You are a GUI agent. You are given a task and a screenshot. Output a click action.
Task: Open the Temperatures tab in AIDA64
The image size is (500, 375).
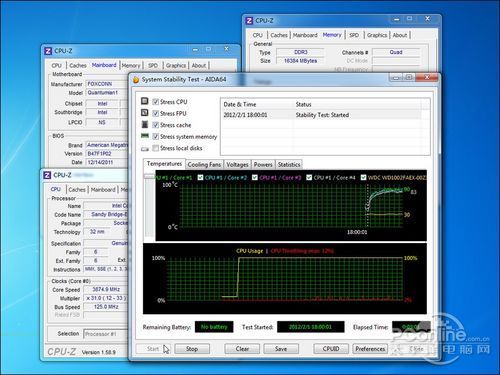click(x=164, y=164)
